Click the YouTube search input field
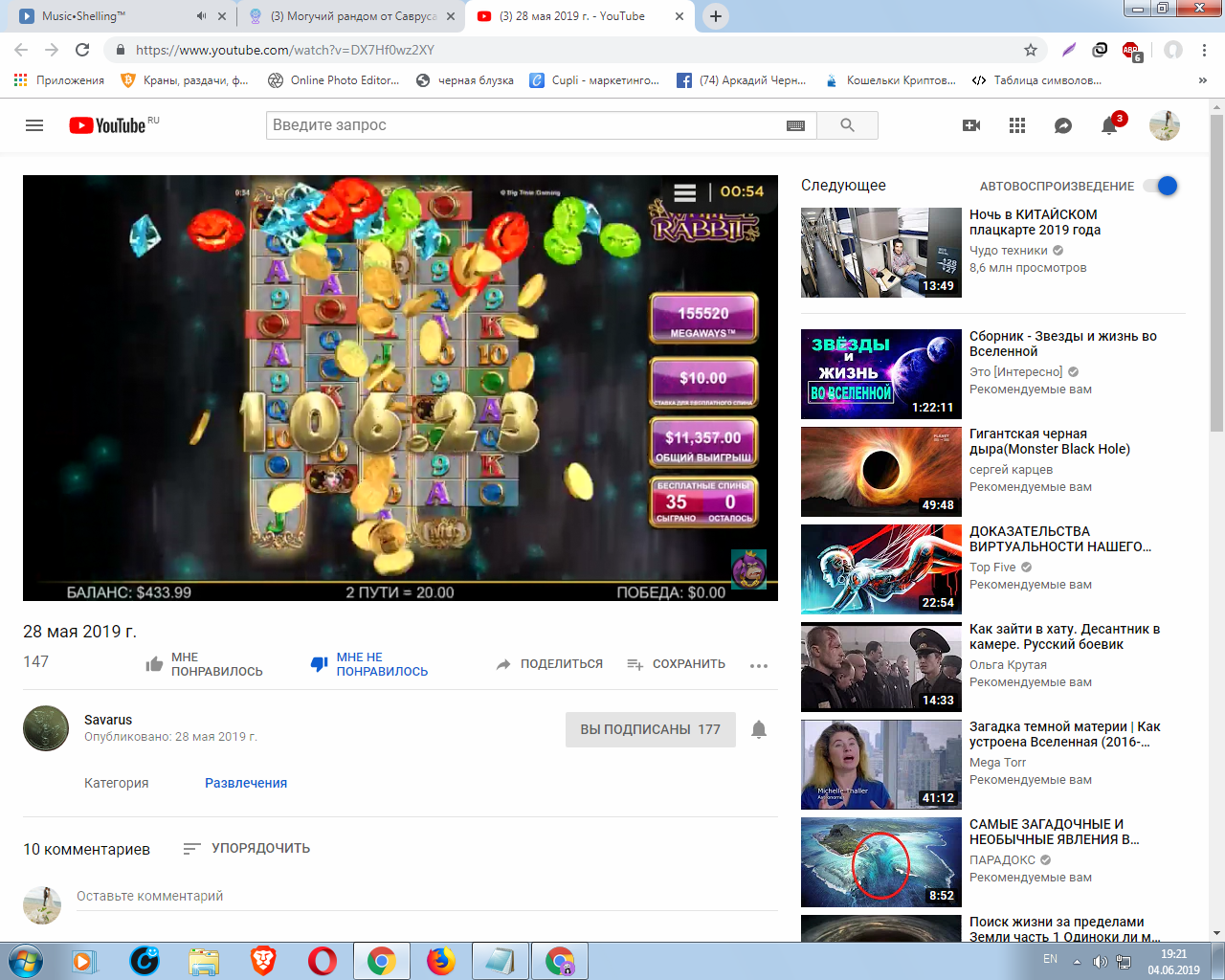The image size is (1225, 980). click(524, 125)
